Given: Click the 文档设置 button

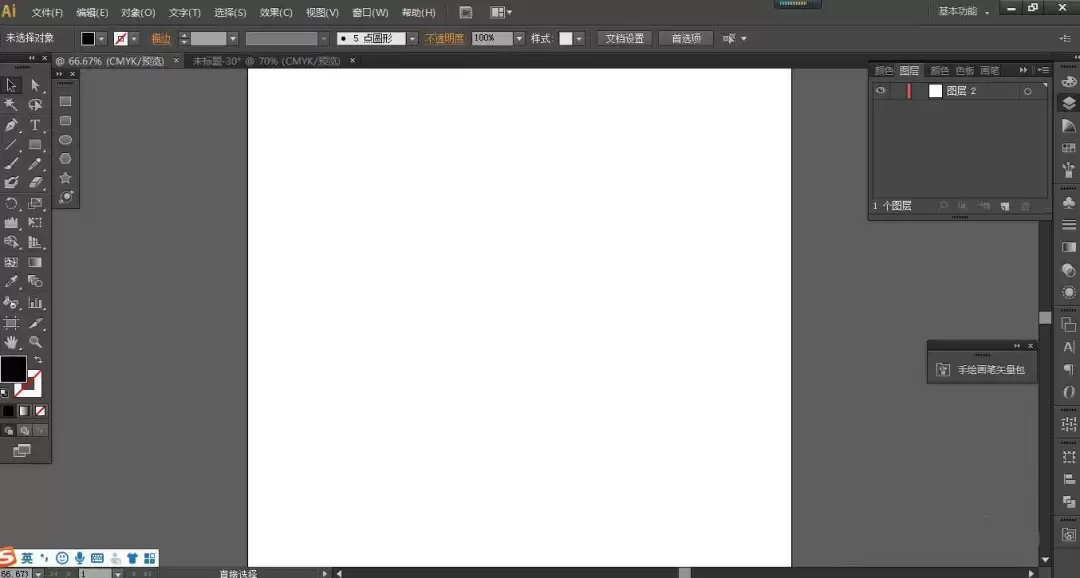Looking at the screenshot, I should (x=625, y=39).
